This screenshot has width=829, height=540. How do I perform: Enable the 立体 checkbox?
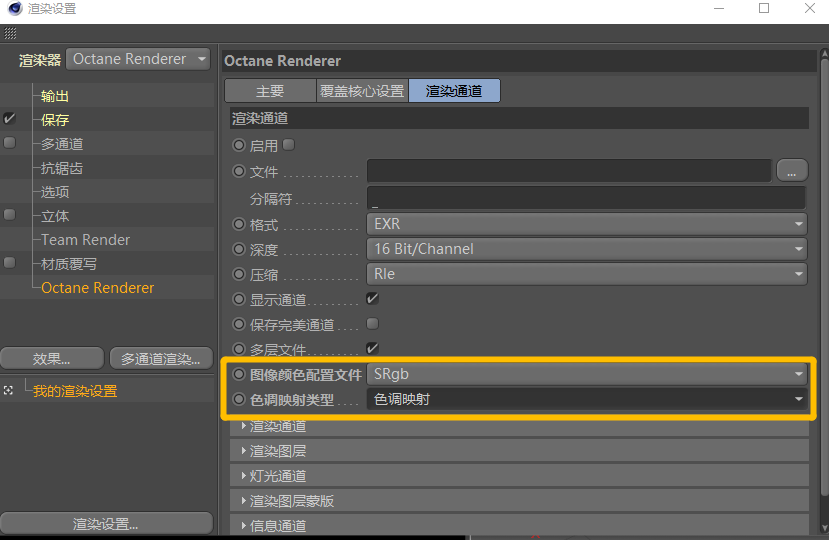pos(10,214)
